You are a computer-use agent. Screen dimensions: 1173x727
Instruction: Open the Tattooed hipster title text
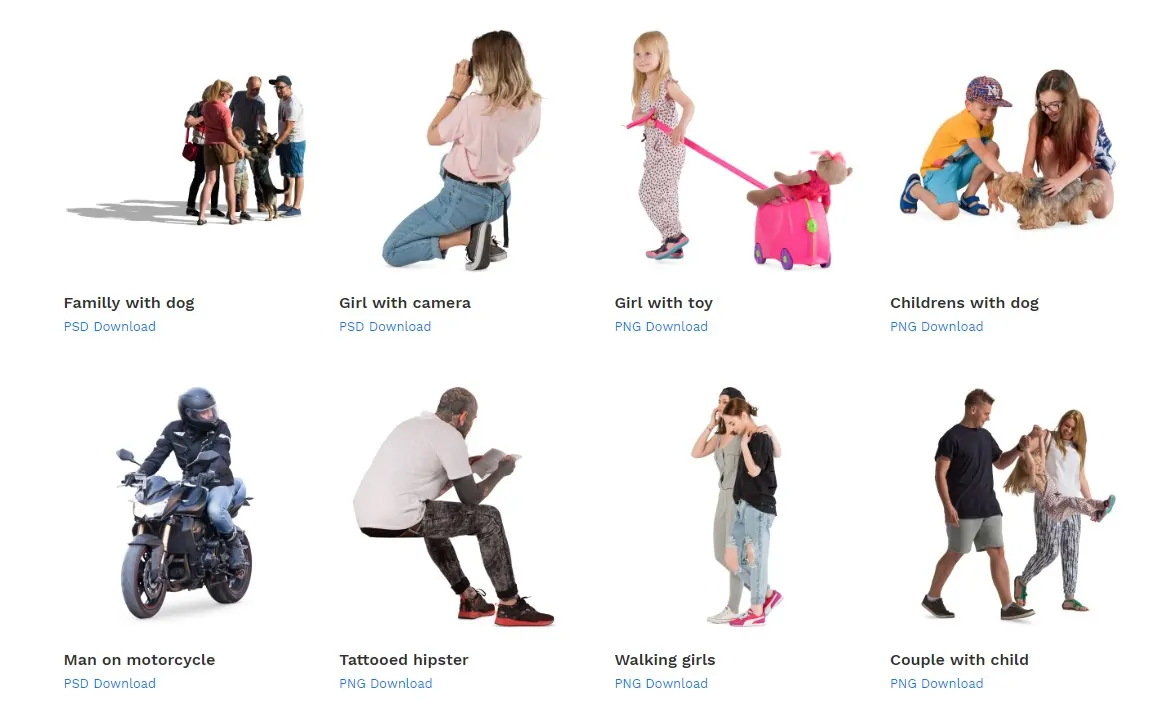(404, 660)
